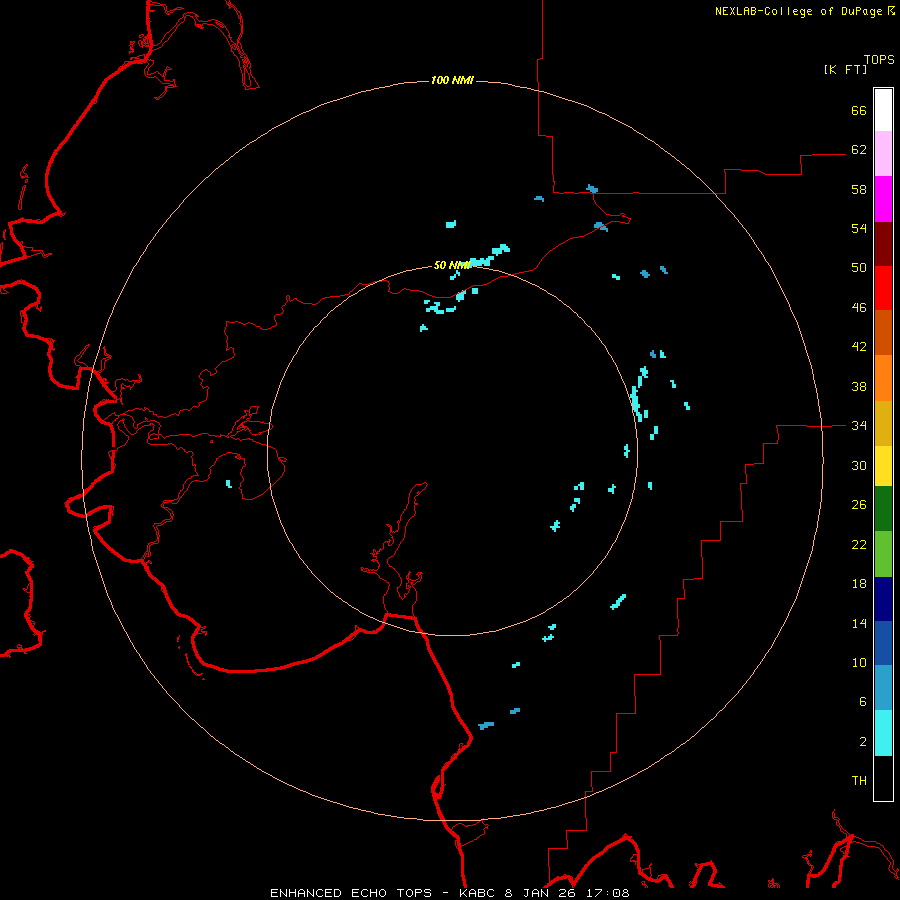Click the 'TH' threshold label
The height and width of the screenshot is (900, 900).
[859, 781]
